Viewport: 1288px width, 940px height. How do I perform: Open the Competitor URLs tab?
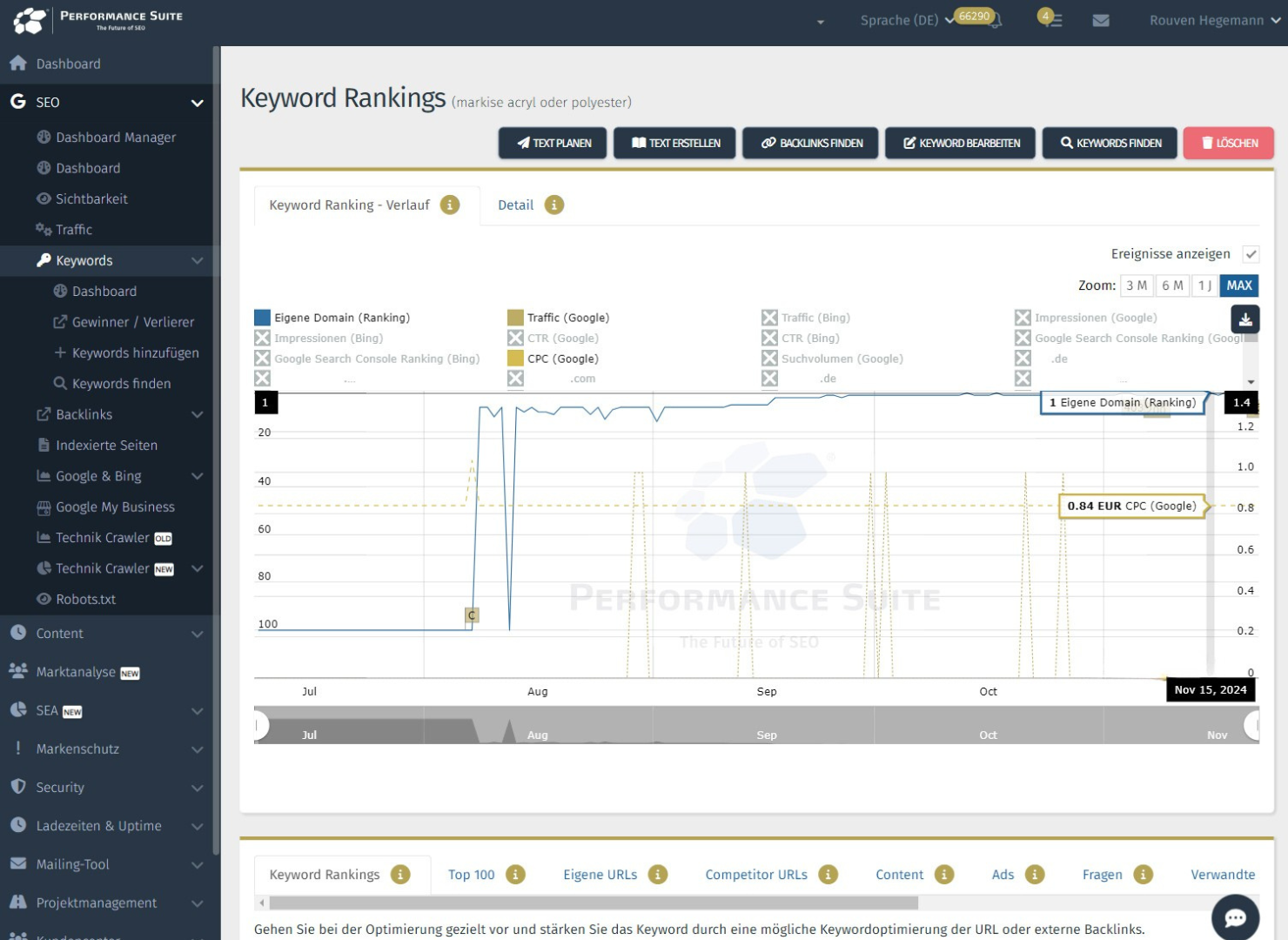[x=755, y=875]
